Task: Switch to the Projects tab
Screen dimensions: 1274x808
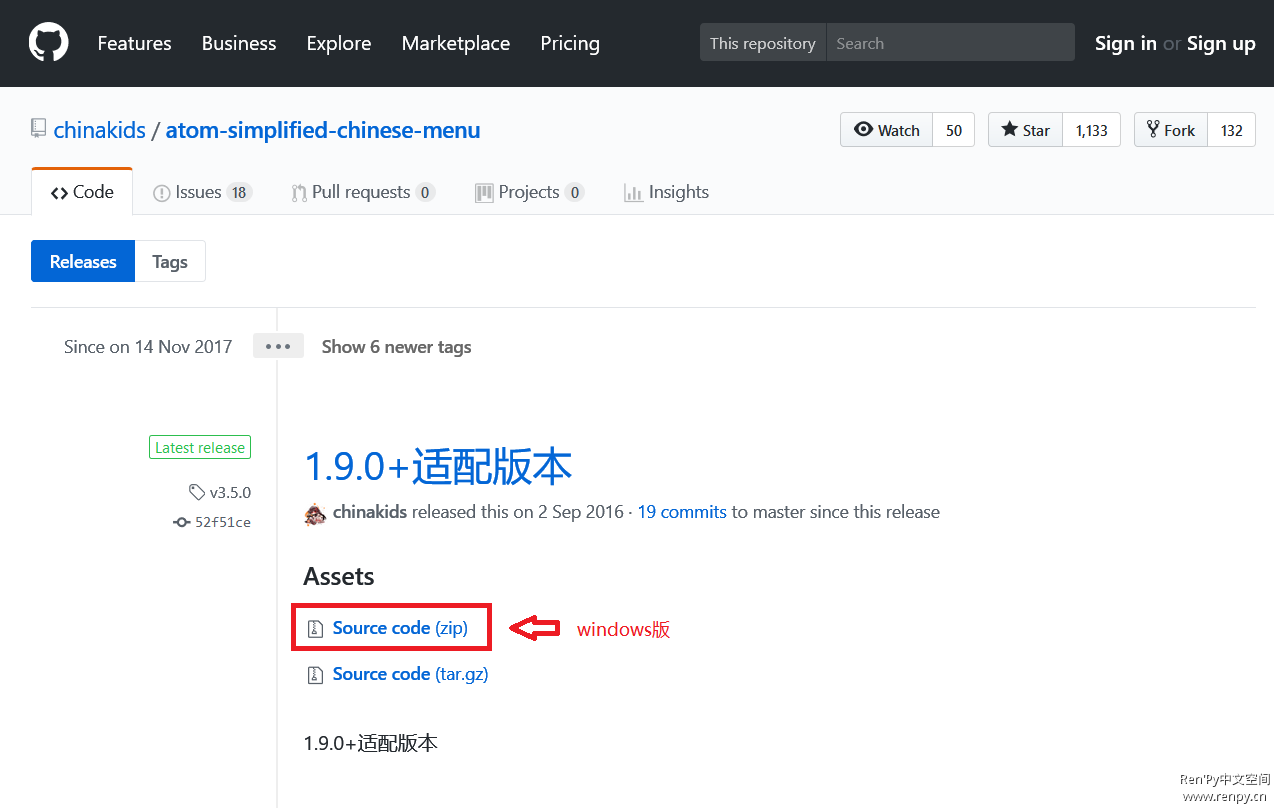Action: (x=529, y=192)
